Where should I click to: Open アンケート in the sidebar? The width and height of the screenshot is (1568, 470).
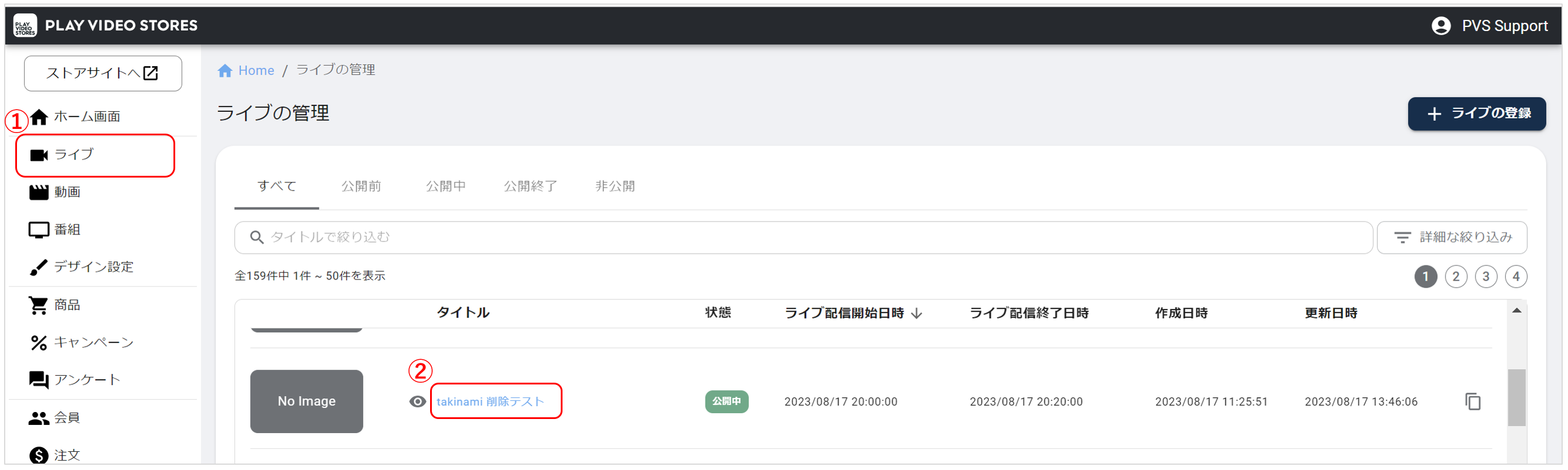point(87,380)
